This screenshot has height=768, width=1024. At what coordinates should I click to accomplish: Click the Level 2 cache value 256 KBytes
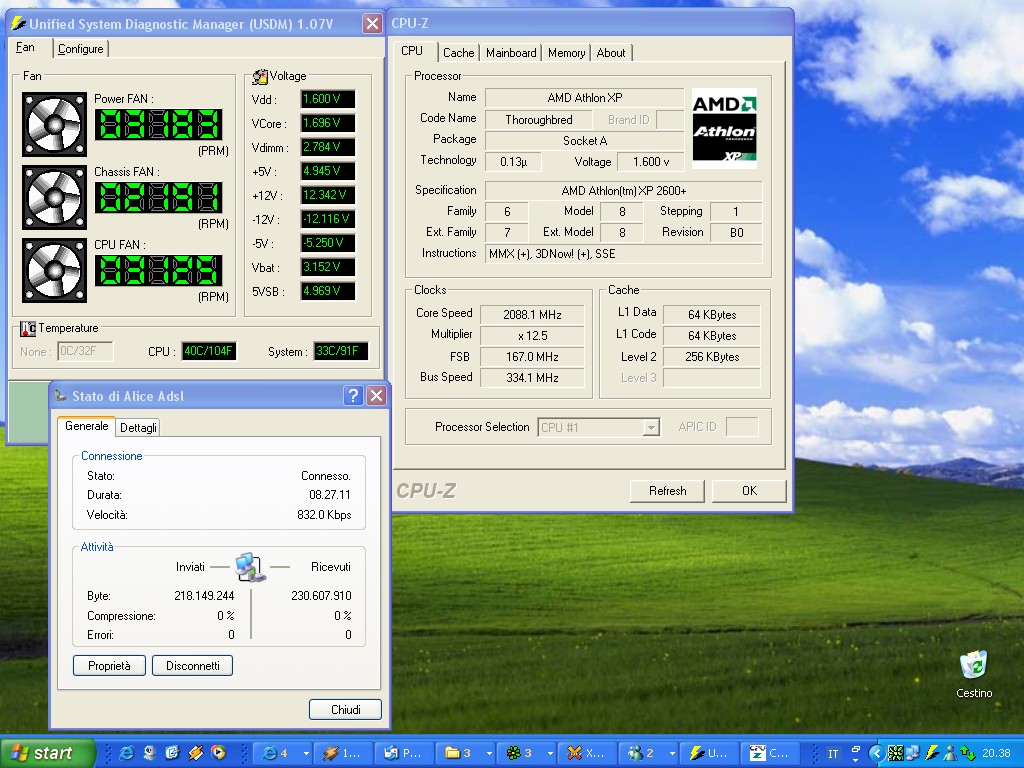coord(712,357)
